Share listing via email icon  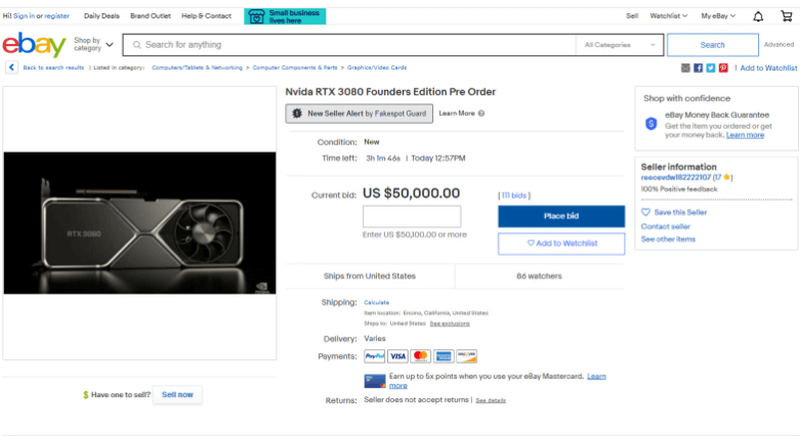coord(685,68)
